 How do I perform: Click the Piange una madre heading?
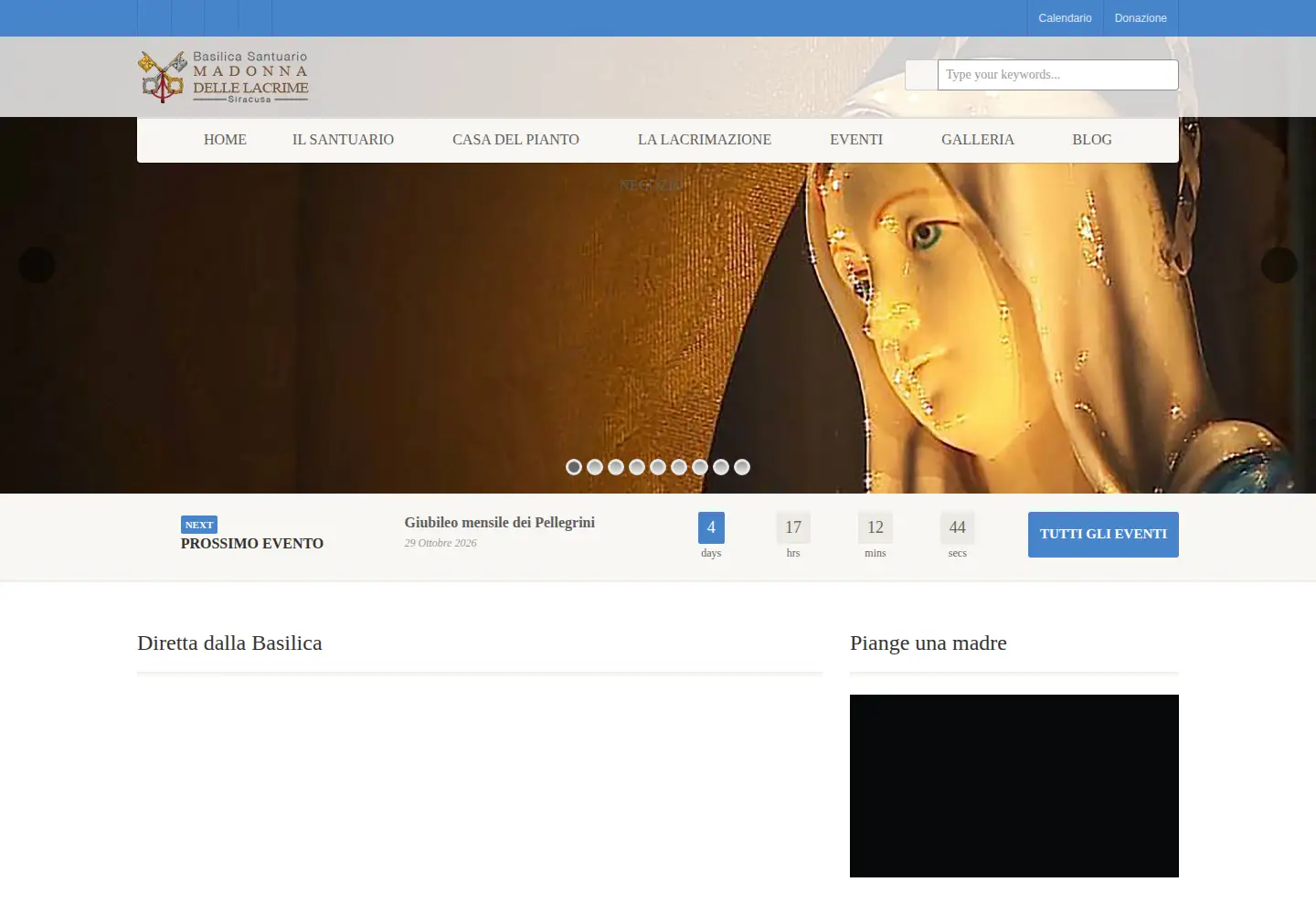coord(929,643)
